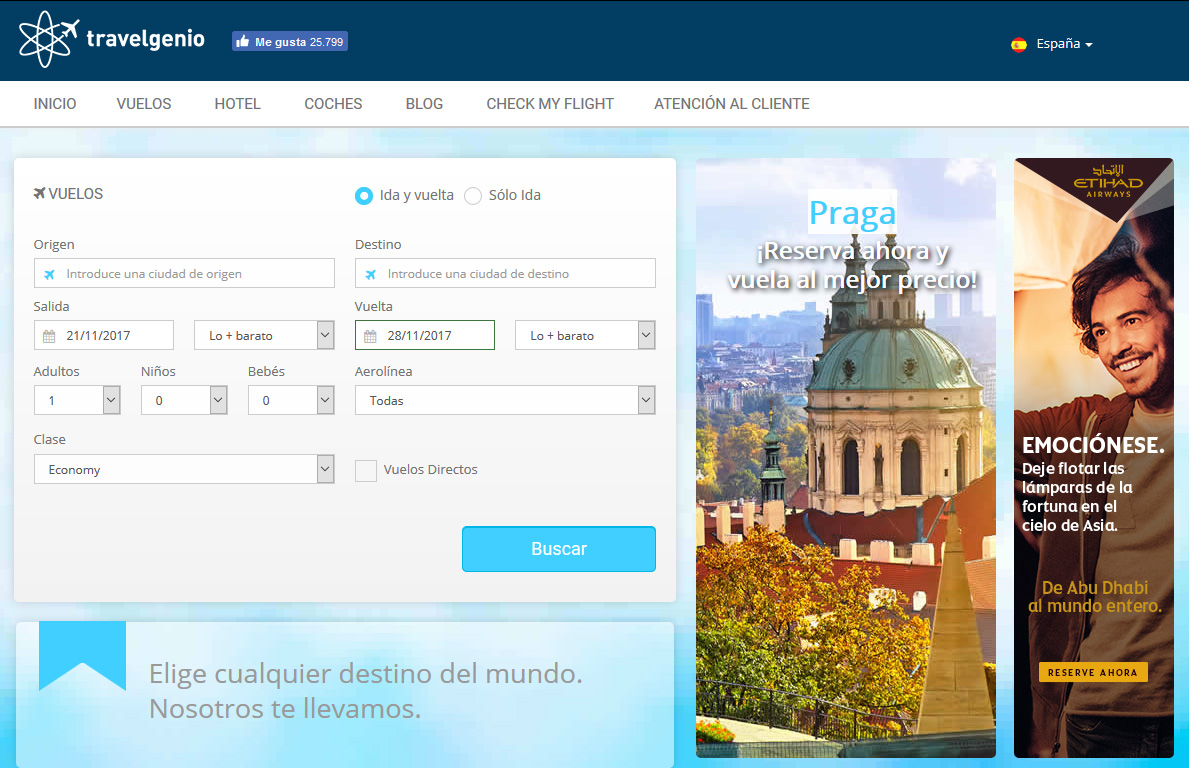This screenshot has width=1189, height=768.
Task: Open the HOTEL menu item
Action: click(237, 104)
